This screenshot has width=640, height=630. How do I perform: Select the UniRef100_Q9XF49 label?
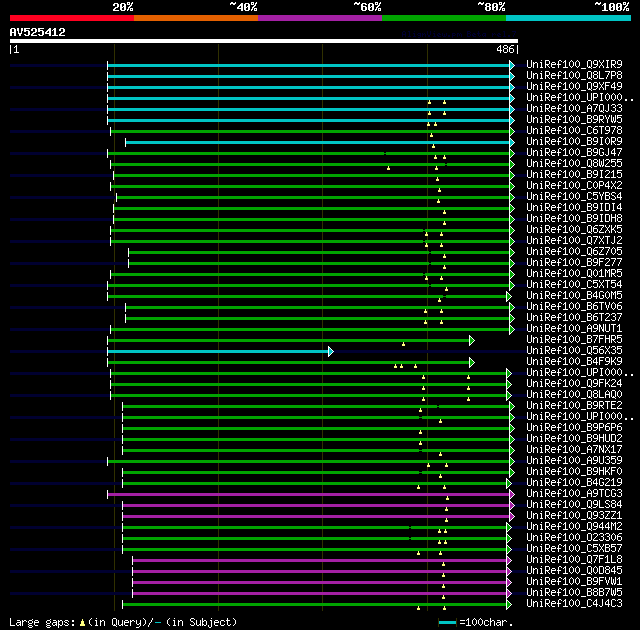[574, 87]
